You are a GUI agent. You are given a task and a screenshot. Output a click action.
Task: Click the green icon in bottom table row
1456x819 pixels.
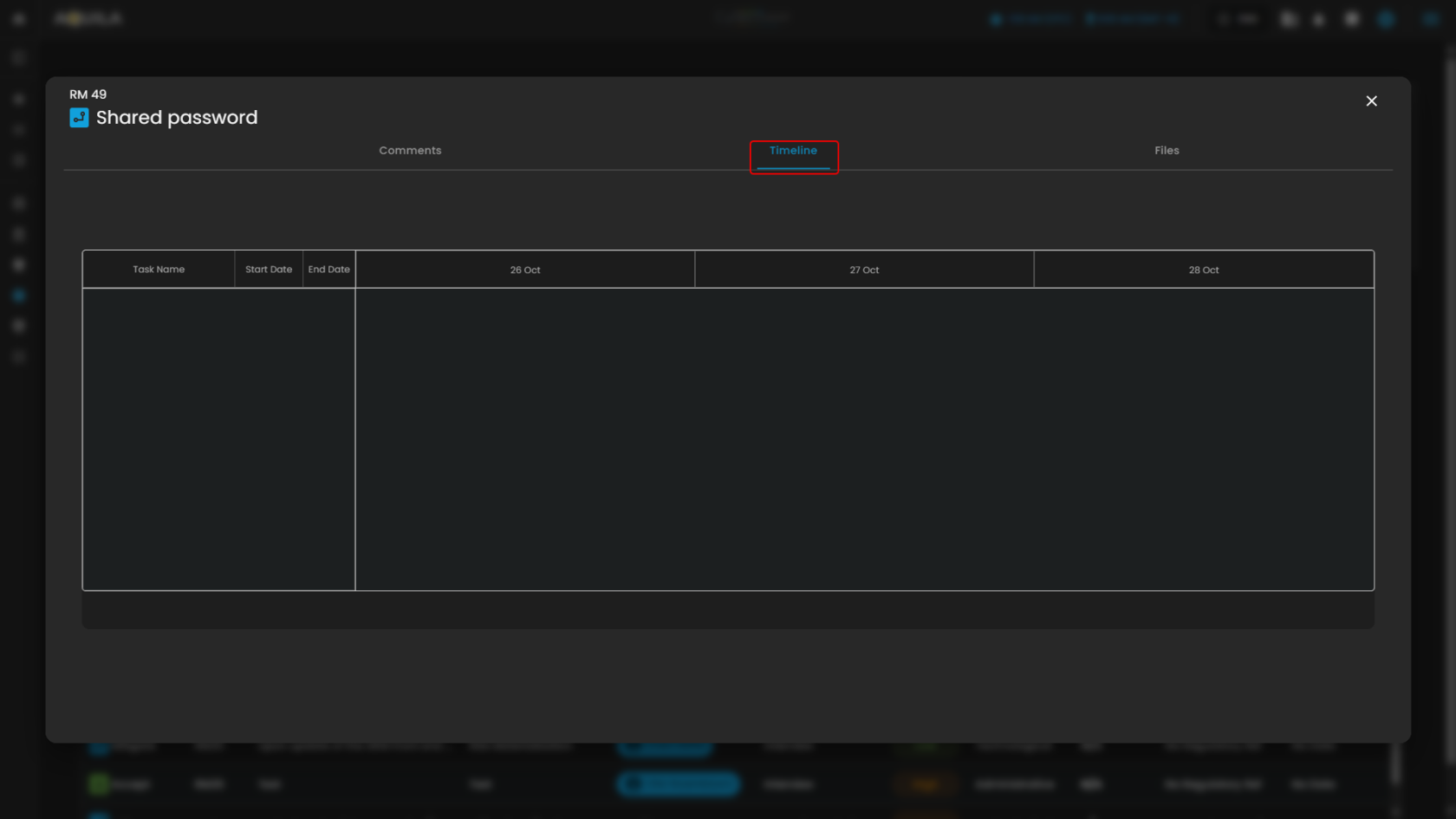point(99,784)
